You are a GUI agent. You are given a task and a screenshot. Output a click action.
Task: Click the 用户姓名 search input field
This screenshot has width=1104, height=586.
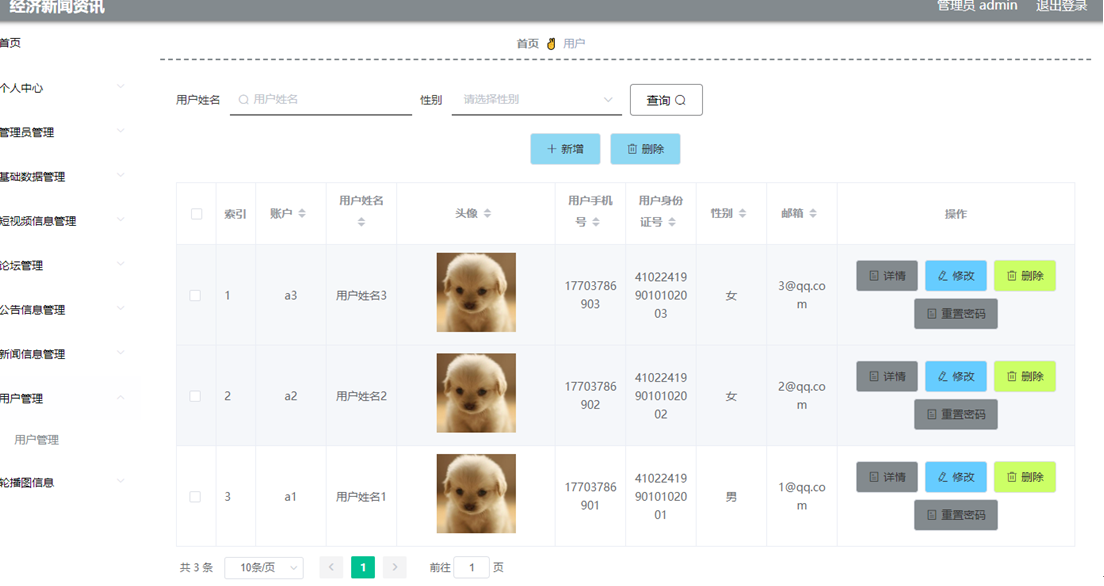click(321, 99)
